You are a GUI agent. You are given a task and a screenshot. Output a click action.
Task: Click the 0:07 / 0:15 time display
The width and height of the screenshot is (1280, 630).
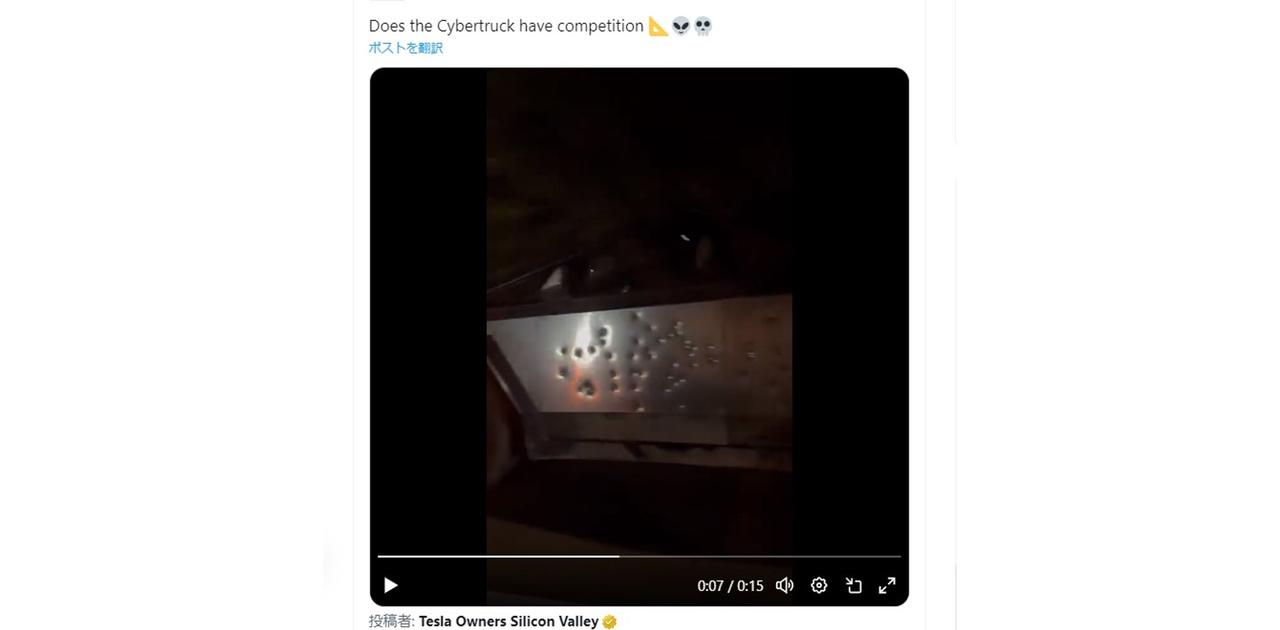(730, 586)
